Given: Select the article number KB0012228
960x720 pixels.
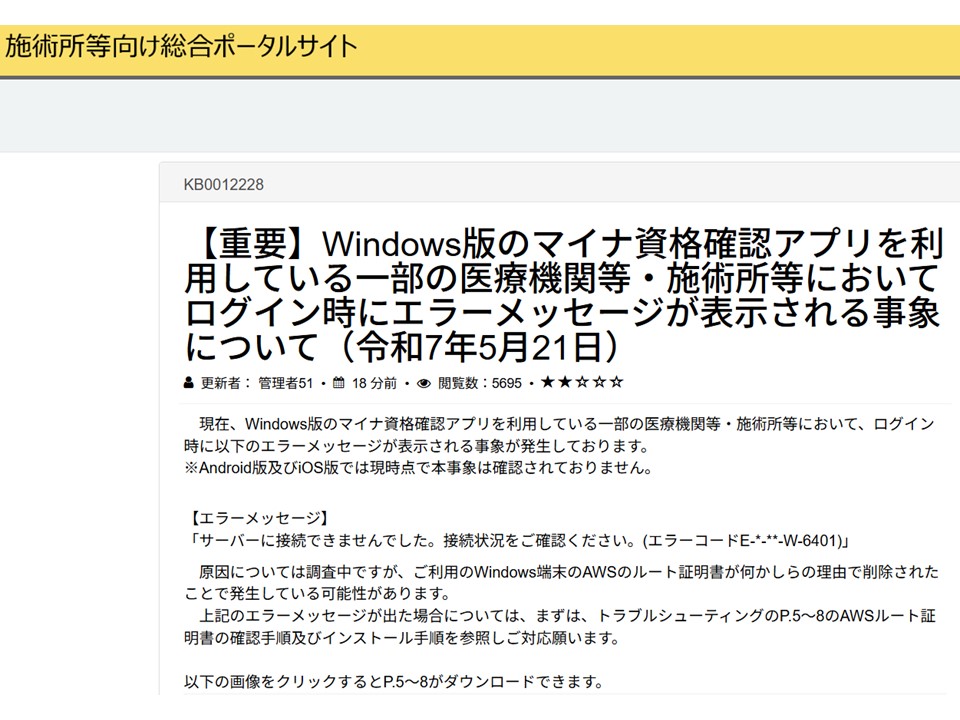Looking at the screenshot, I should click(x=223, y=184).
